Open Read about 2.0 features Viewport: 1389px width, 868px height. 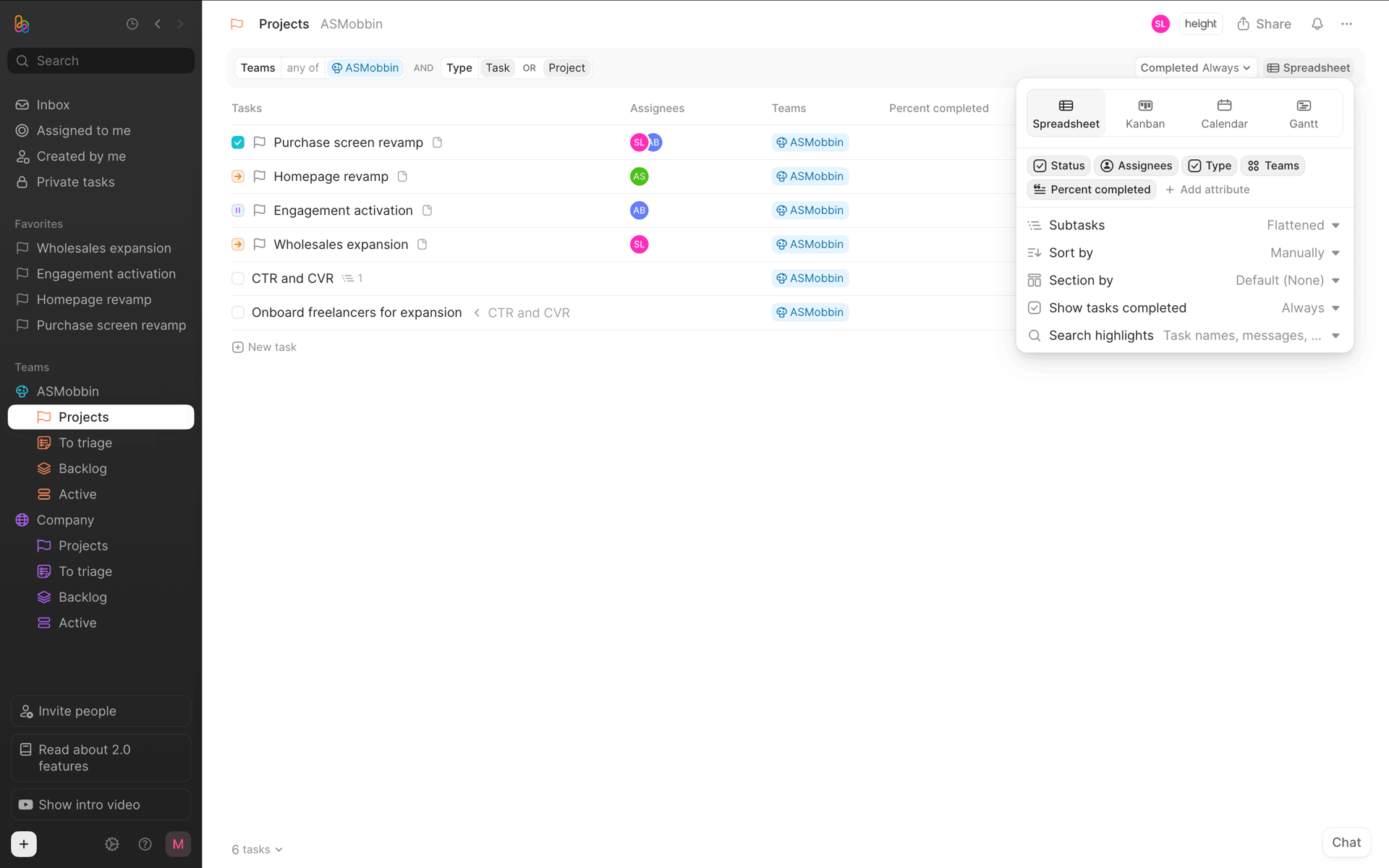coord(101,757)
